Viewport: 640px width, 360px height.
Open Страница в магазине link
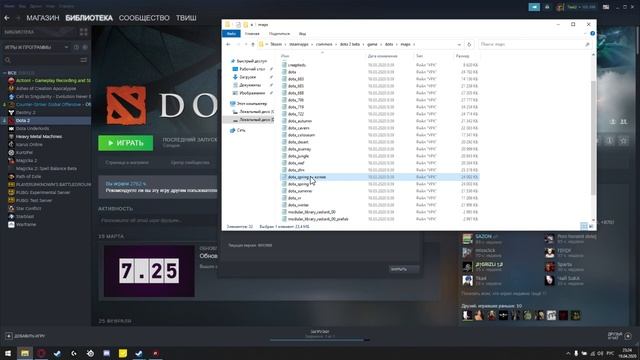tap(127, 162)
